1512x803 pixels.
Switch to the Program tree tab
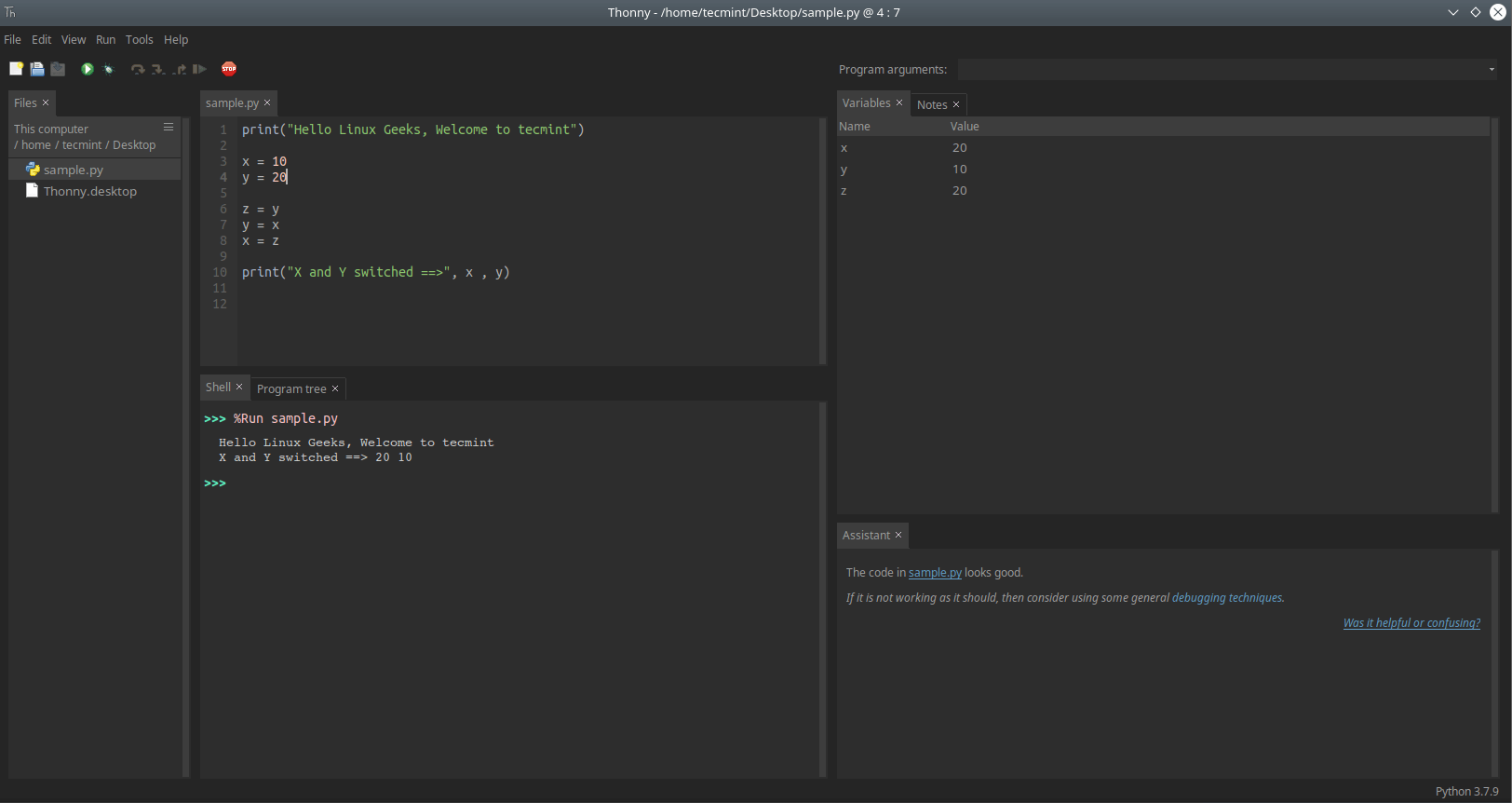(x=291, y=389)
